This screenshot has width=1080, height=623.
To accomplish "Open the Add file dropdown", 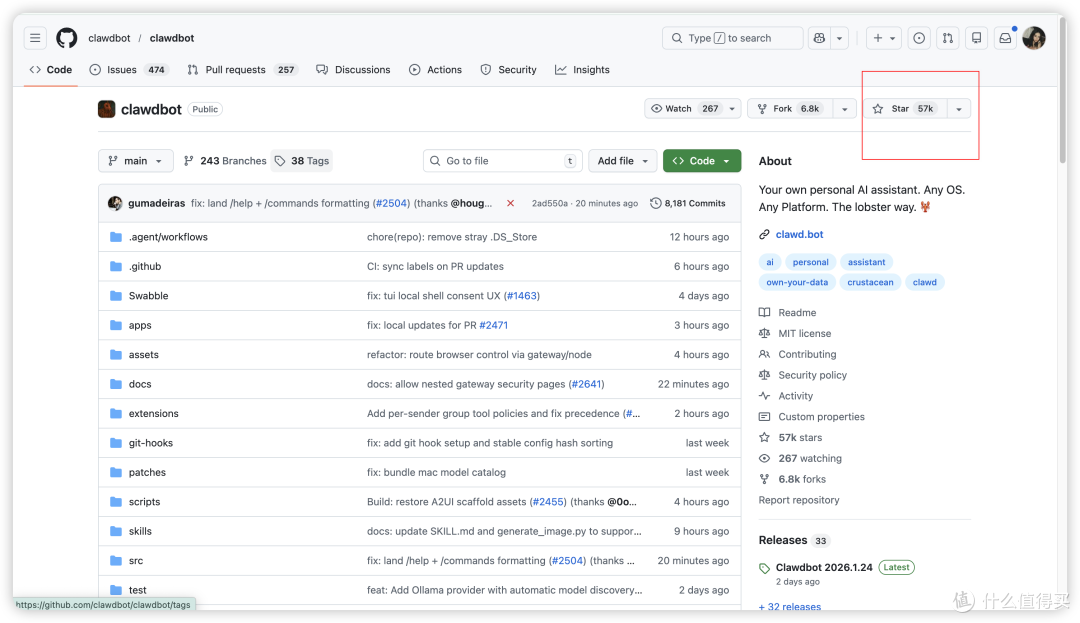I will coord(623,160).
